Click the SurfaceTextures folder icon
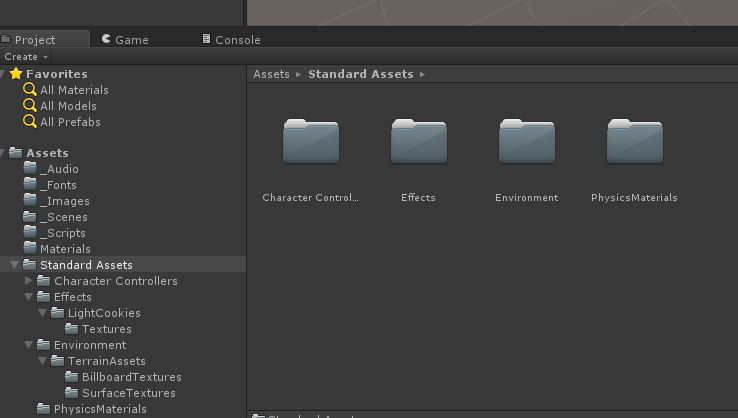The width and height of the screenshot is (738, 418). point(72,393)
